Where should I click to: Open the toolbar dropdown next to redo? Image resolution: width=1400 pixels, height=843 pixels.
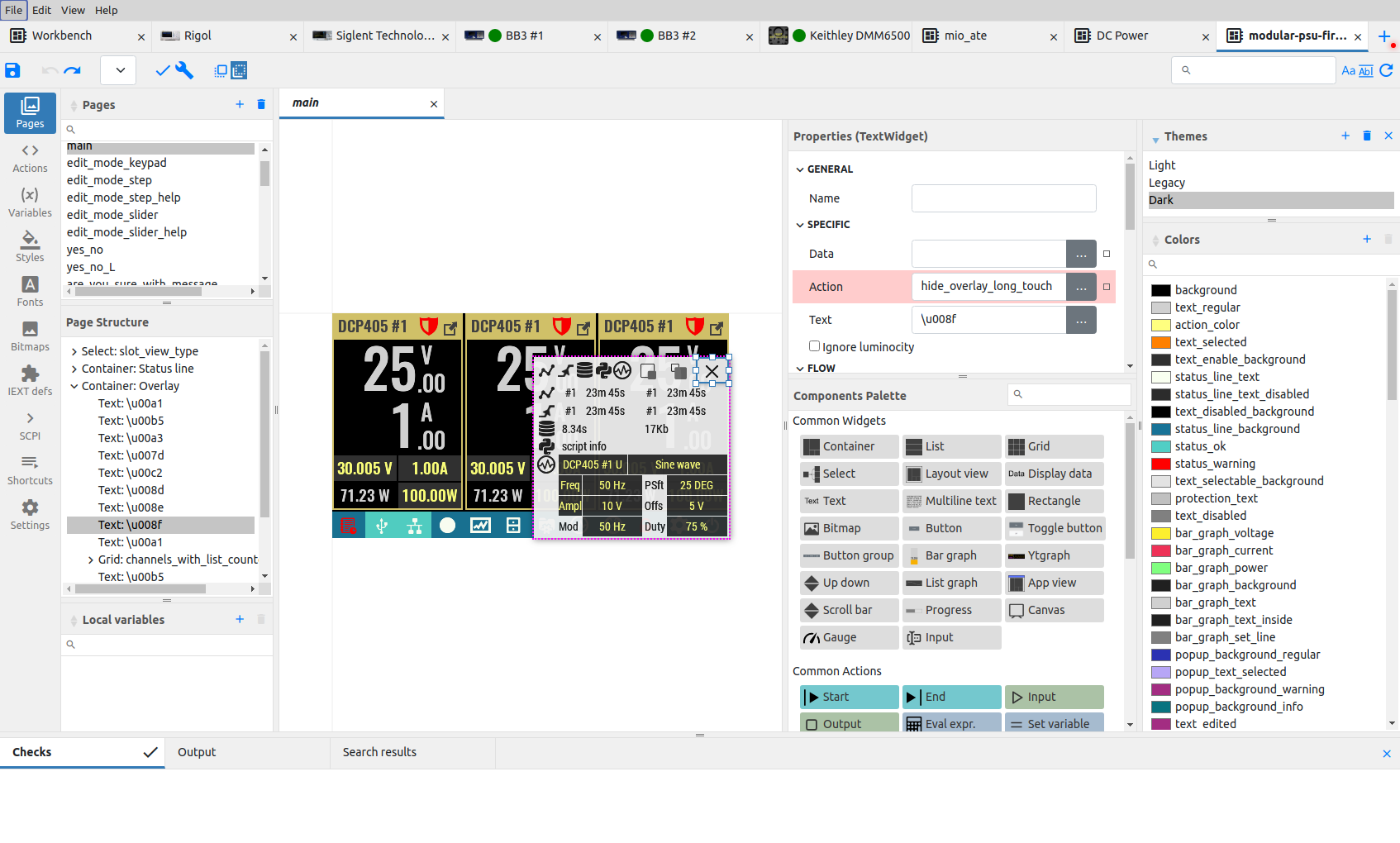120,70
